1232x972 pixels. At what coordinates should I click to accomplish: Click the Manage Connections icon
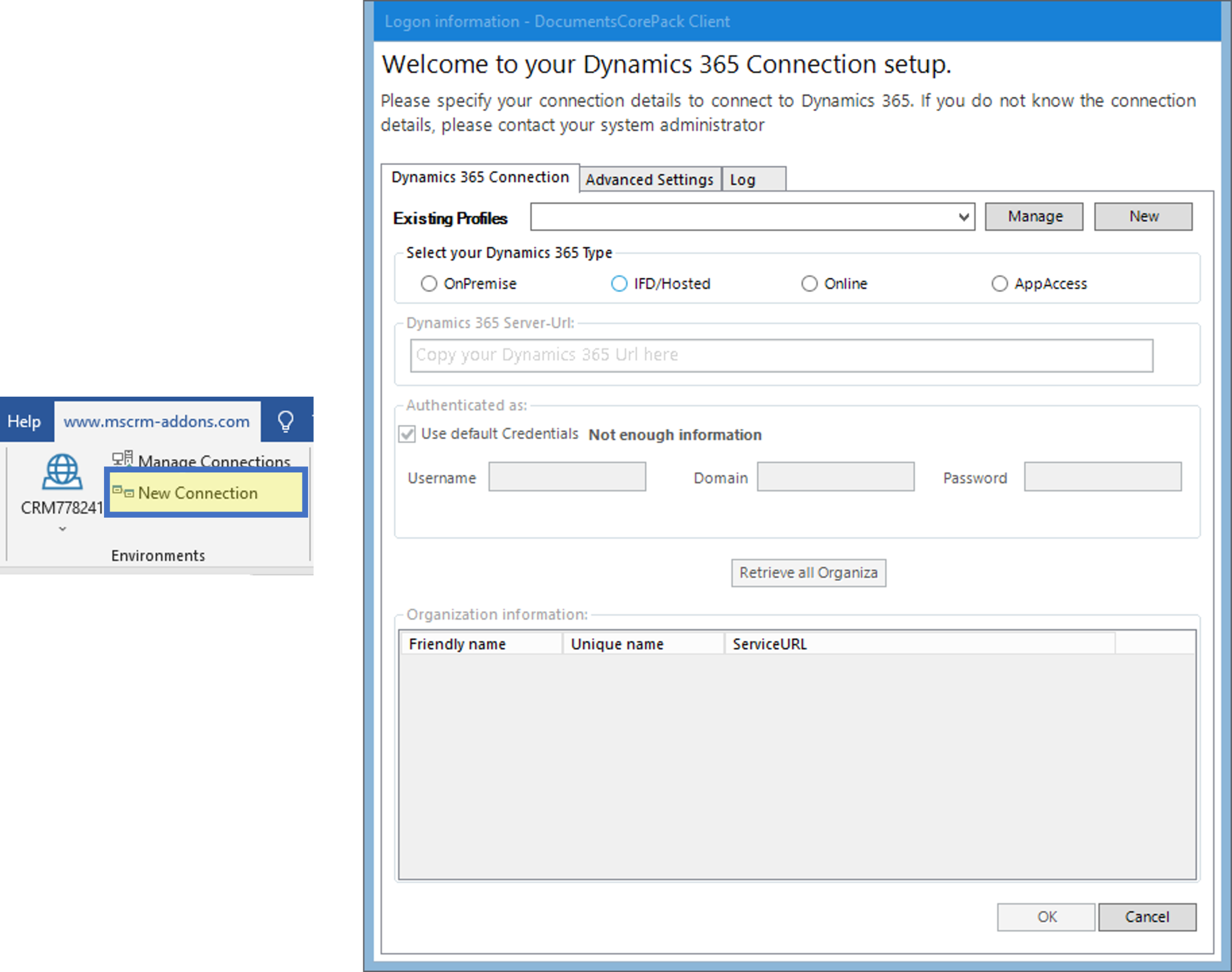coord(123,459)
